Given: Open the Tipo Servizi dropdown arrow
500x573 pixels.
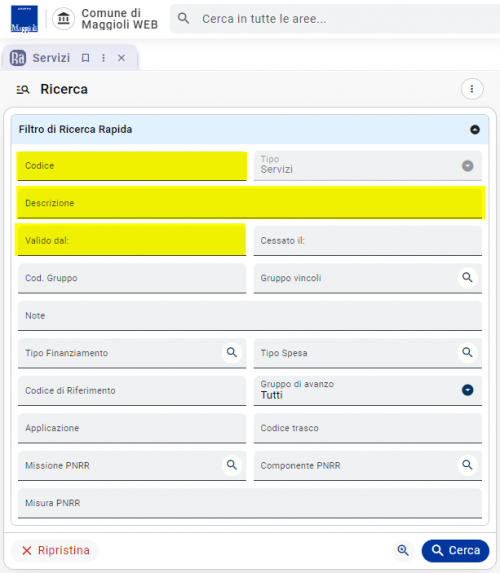Looking at the screenshot, I should point(467,166).
